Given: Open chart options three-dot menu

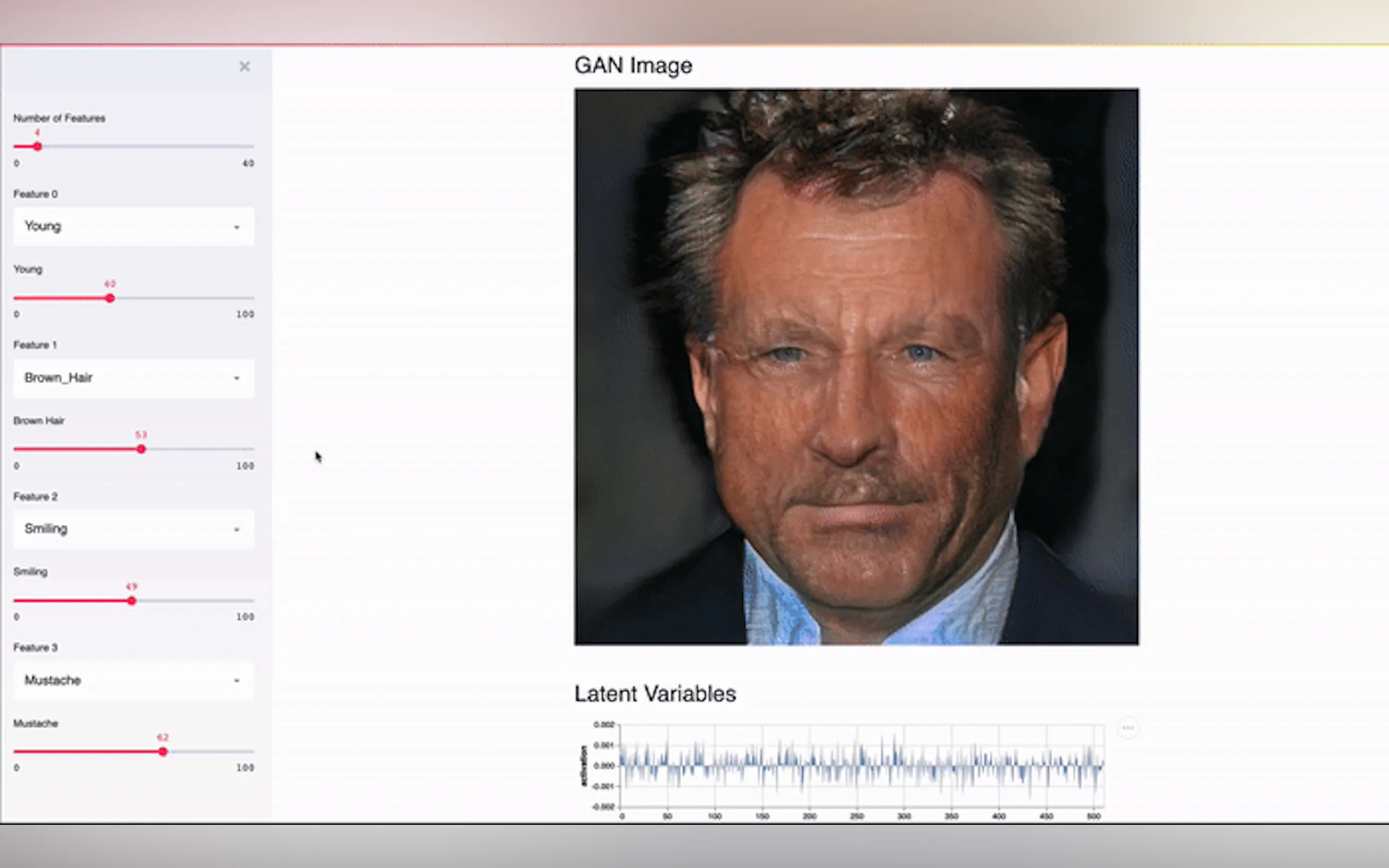Looking at the screenshot, I should coord(1127,728).
